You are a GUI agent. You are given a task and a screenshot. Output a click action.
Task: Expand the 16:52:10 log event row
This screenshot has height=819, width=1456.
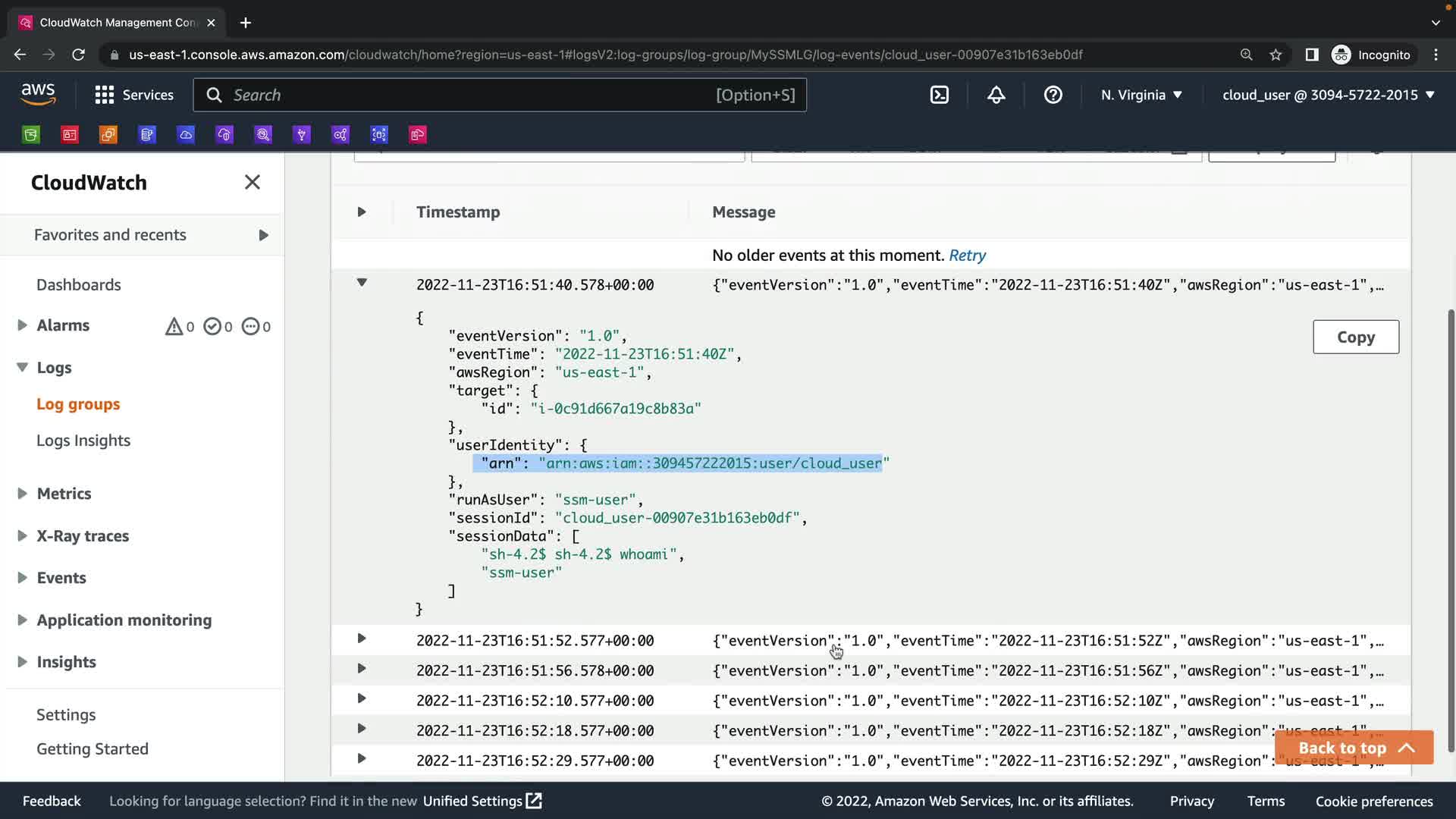[362, 698]
